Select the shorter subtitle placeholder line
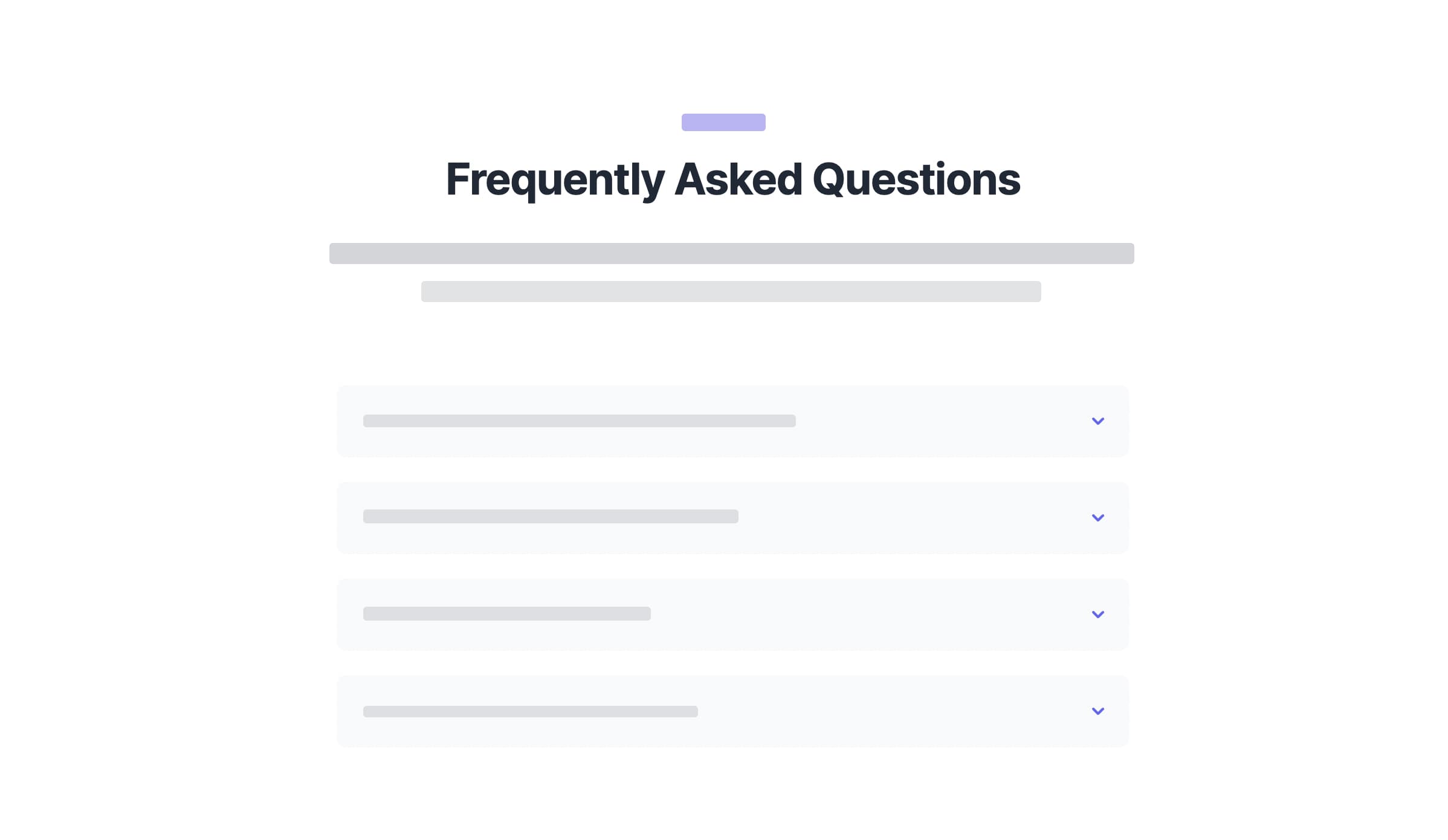 pyautogui.click(x=731, y=292)
